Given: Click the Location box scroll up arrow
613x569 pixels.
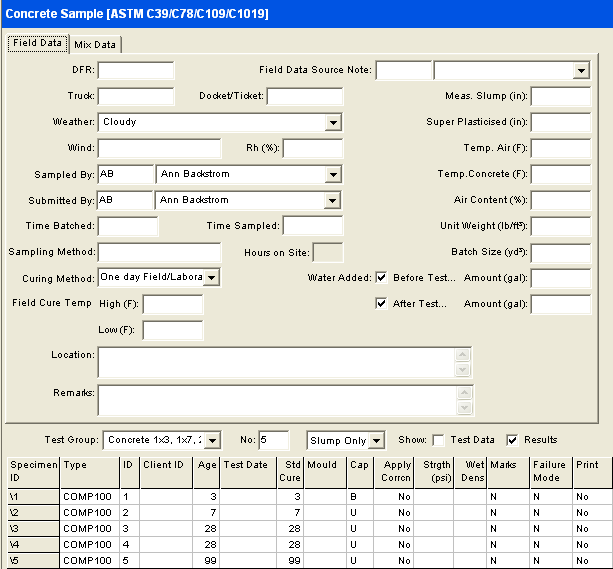Looking at the screenshot, I should (x=462, y=354).
